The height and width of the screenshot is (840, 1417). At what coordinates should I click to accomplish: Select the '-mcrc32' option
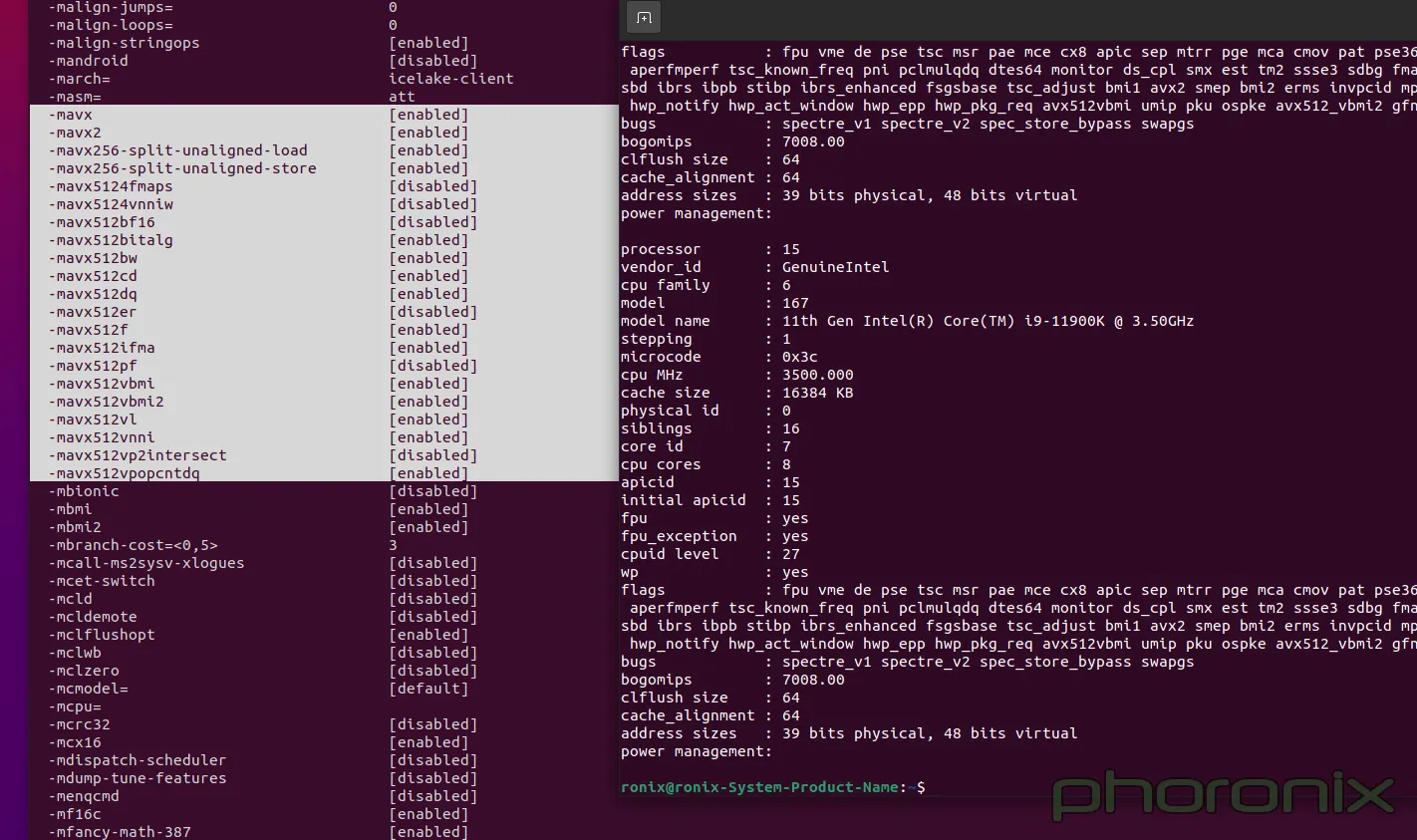[x=80, y=724]
